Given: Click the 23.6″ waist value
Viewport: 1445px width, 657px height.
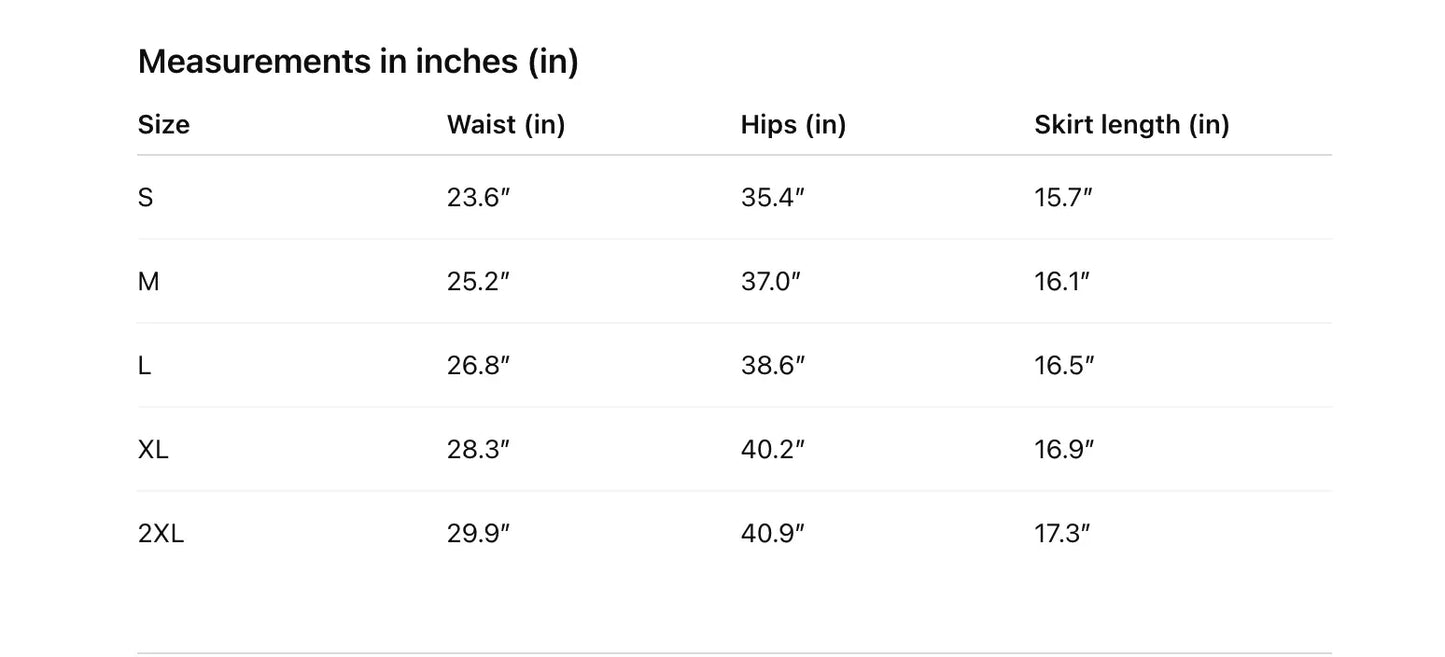Looking at the screenshot, I should tap(478, 198).
